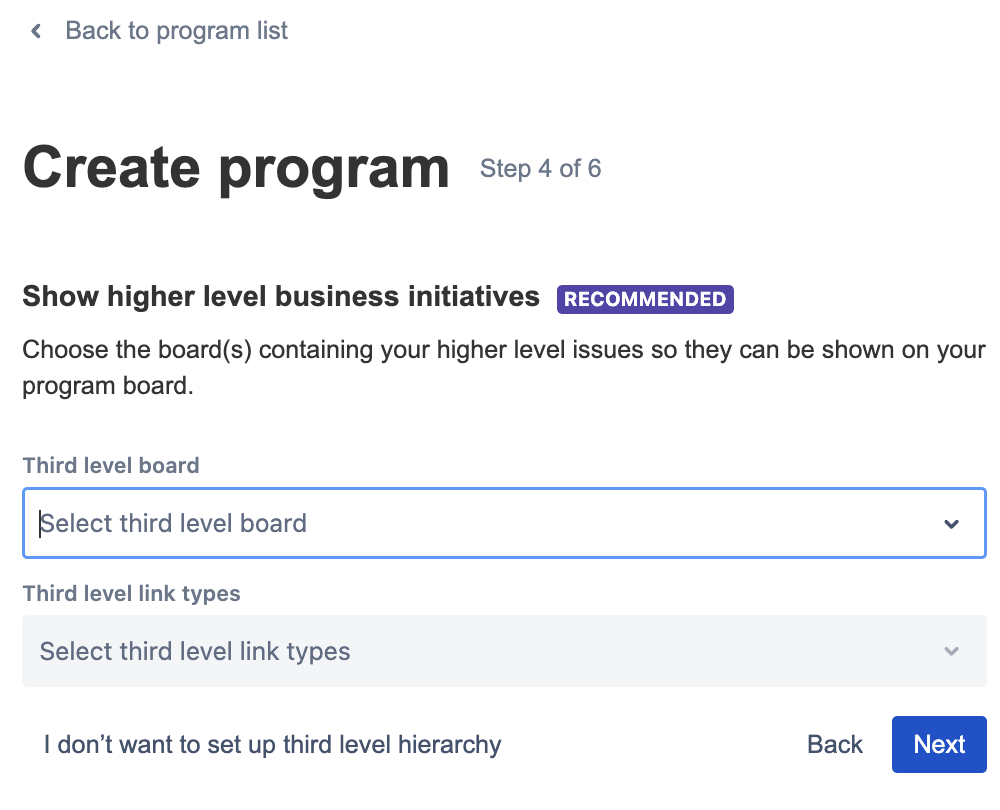Click the RECOMMENDED badge
The image size is (1000, 810).
click(645, 299)
